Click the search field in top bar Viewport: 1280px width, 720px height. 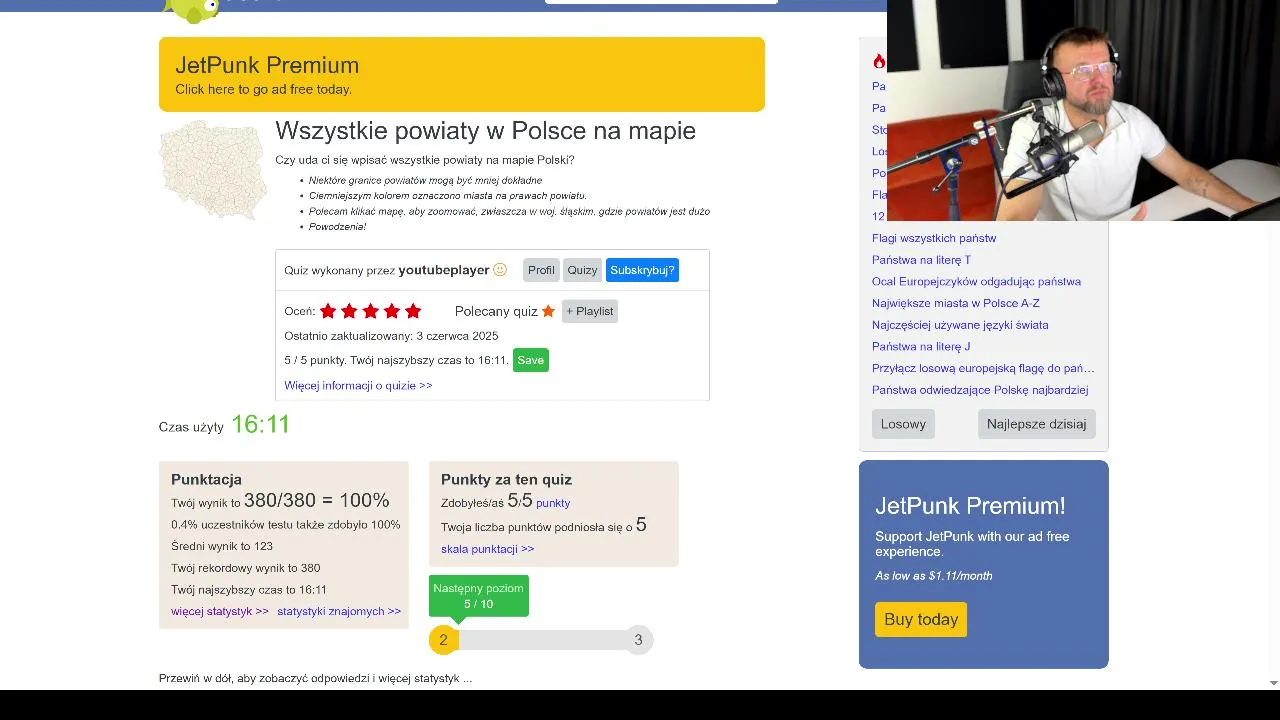click(x=661, y=2)
